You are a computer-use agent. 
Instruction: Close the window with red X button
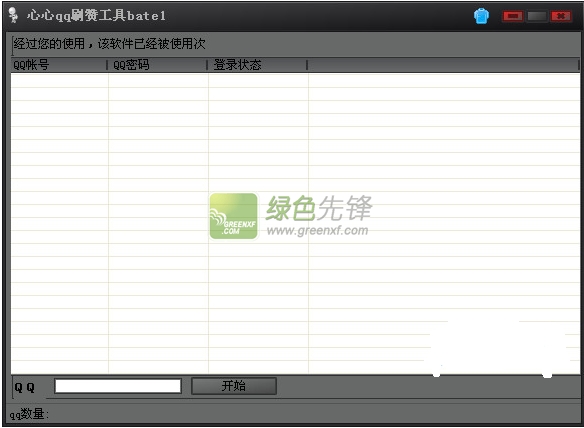pos(561,16)
